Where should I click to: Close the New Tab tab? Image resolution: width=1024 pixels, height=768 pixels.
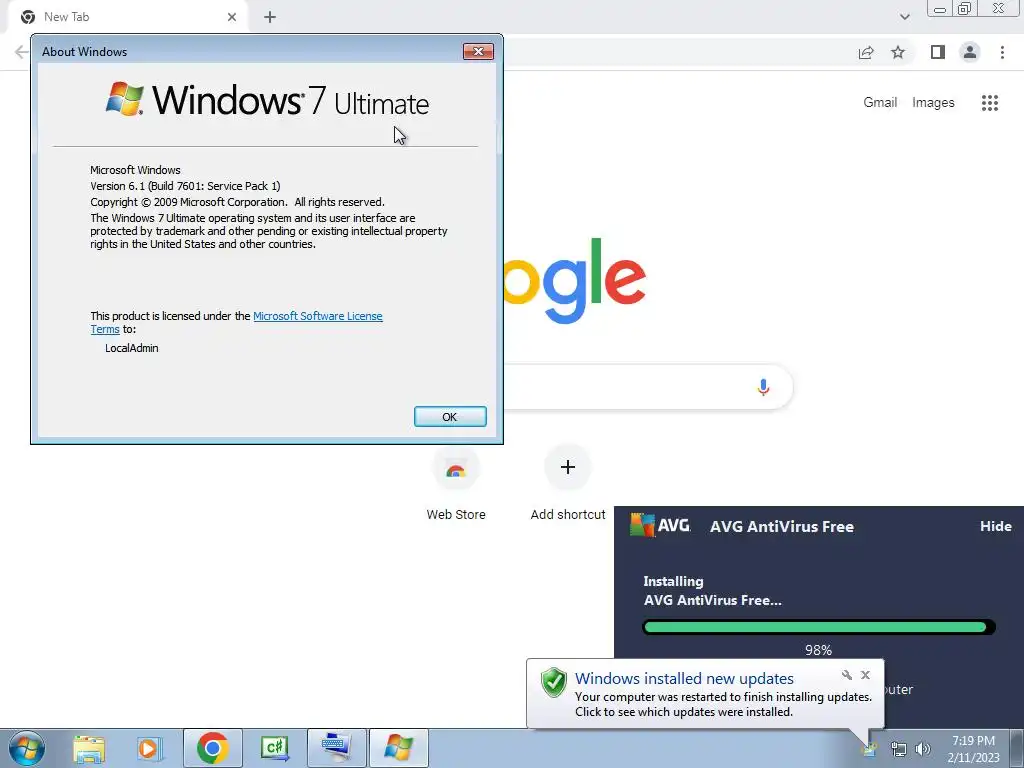coord(232,17)
